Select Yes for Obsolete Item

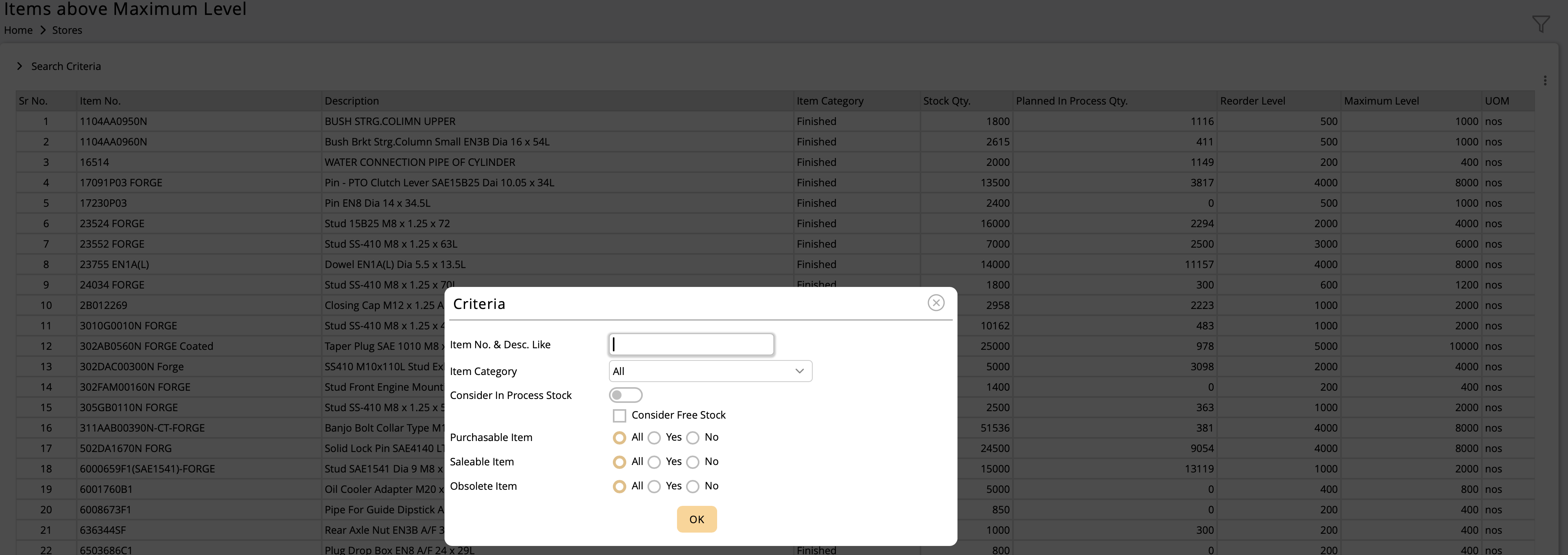[654, 486]
